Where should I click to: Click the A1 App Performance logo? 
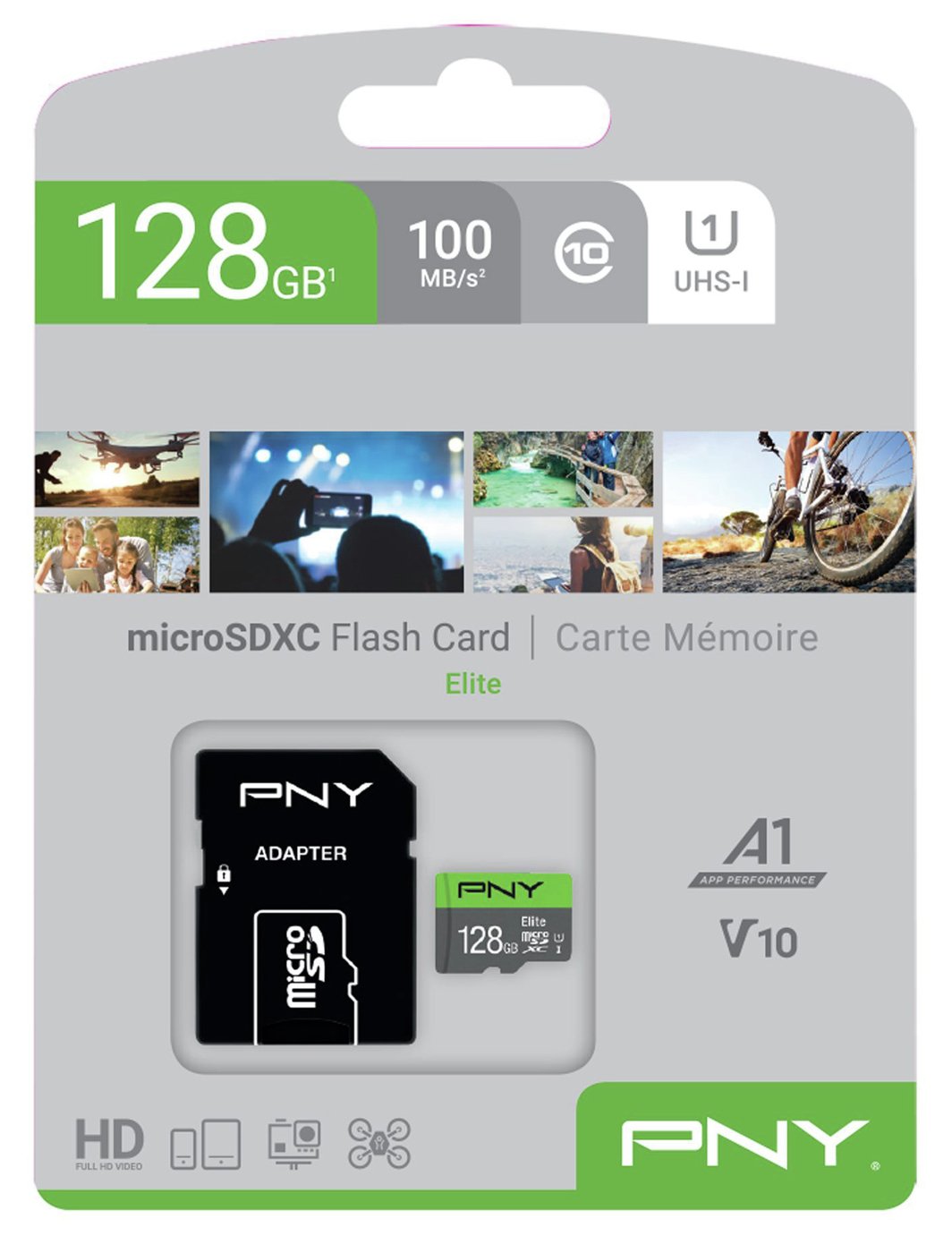pyautogui.click(x=757, y=852)
